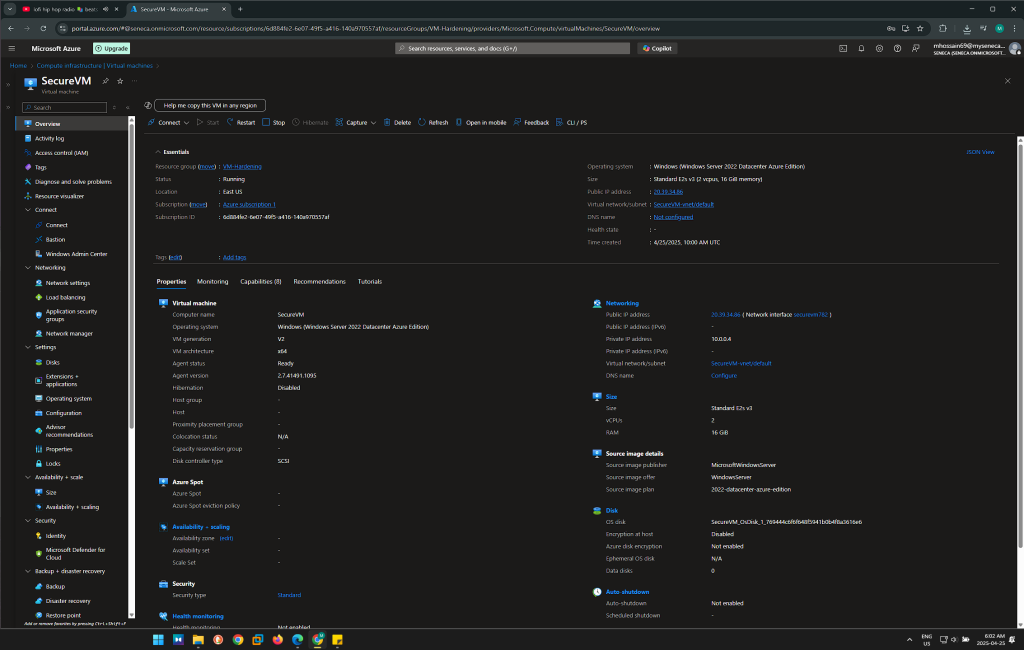
Task: Open Azure subscription 1 link
Action: (249, 204)
